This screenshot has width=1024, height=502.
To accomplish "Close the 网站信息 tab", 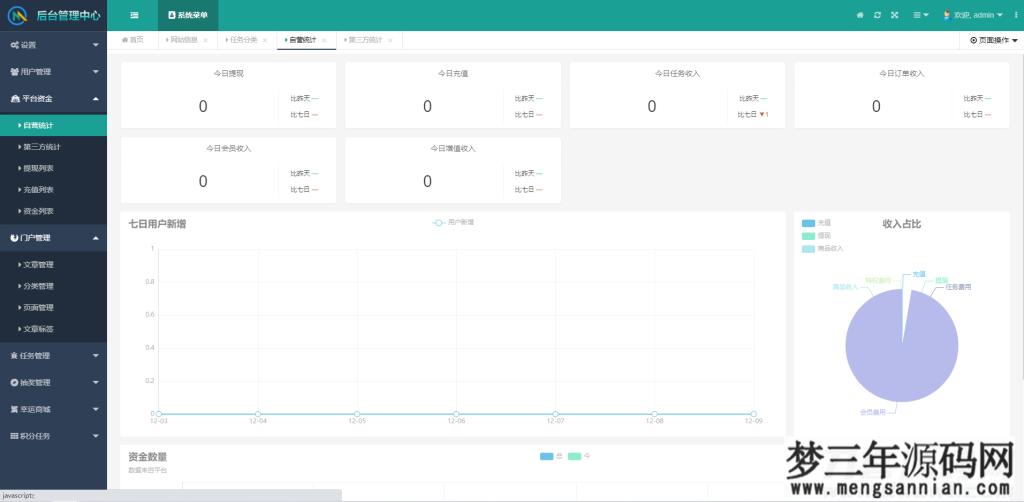I will pyautogui.click(x=206, y=40).
